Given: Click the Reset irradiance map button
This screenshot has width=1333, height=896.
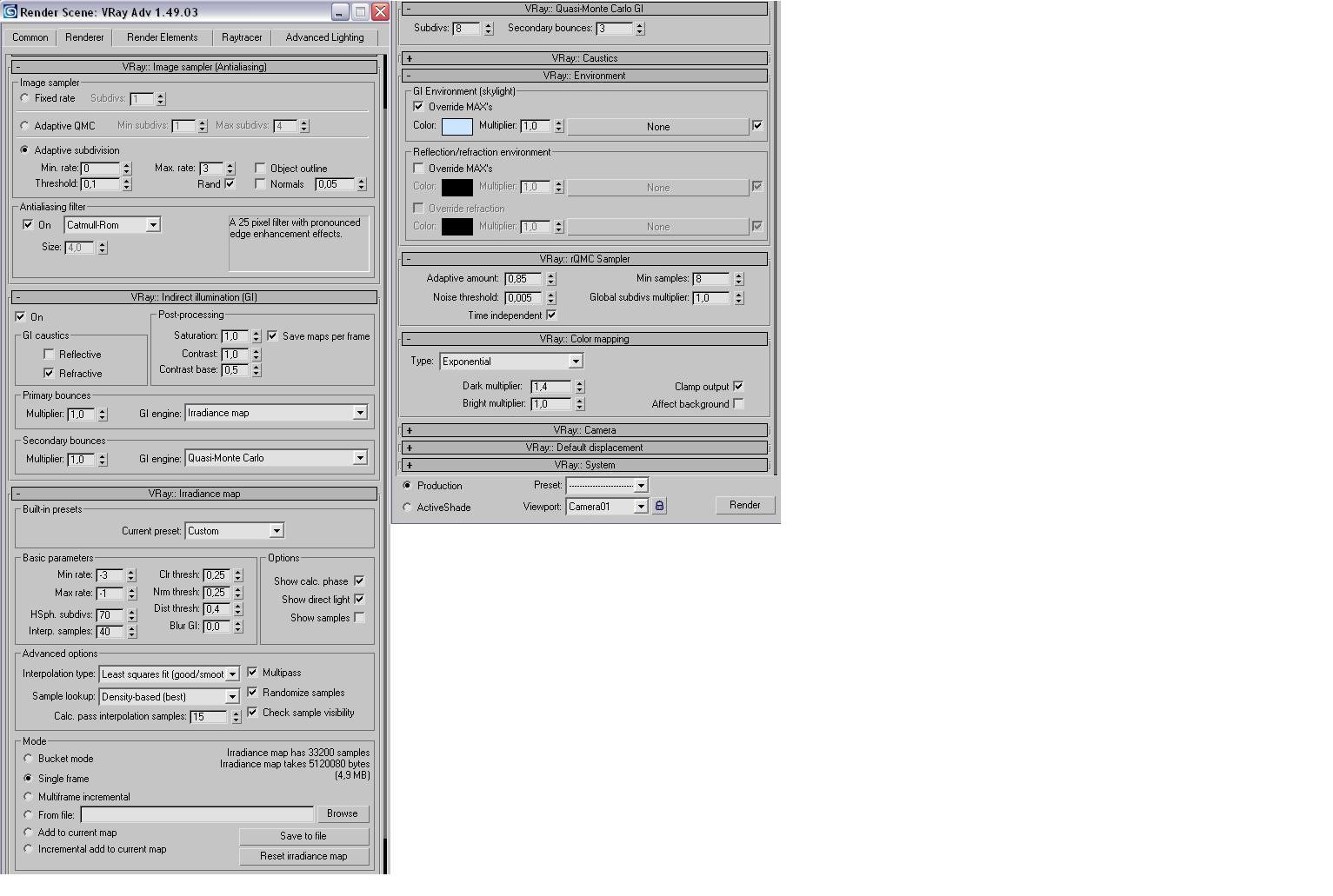Looking at the screenshot, I should point(303,856).
